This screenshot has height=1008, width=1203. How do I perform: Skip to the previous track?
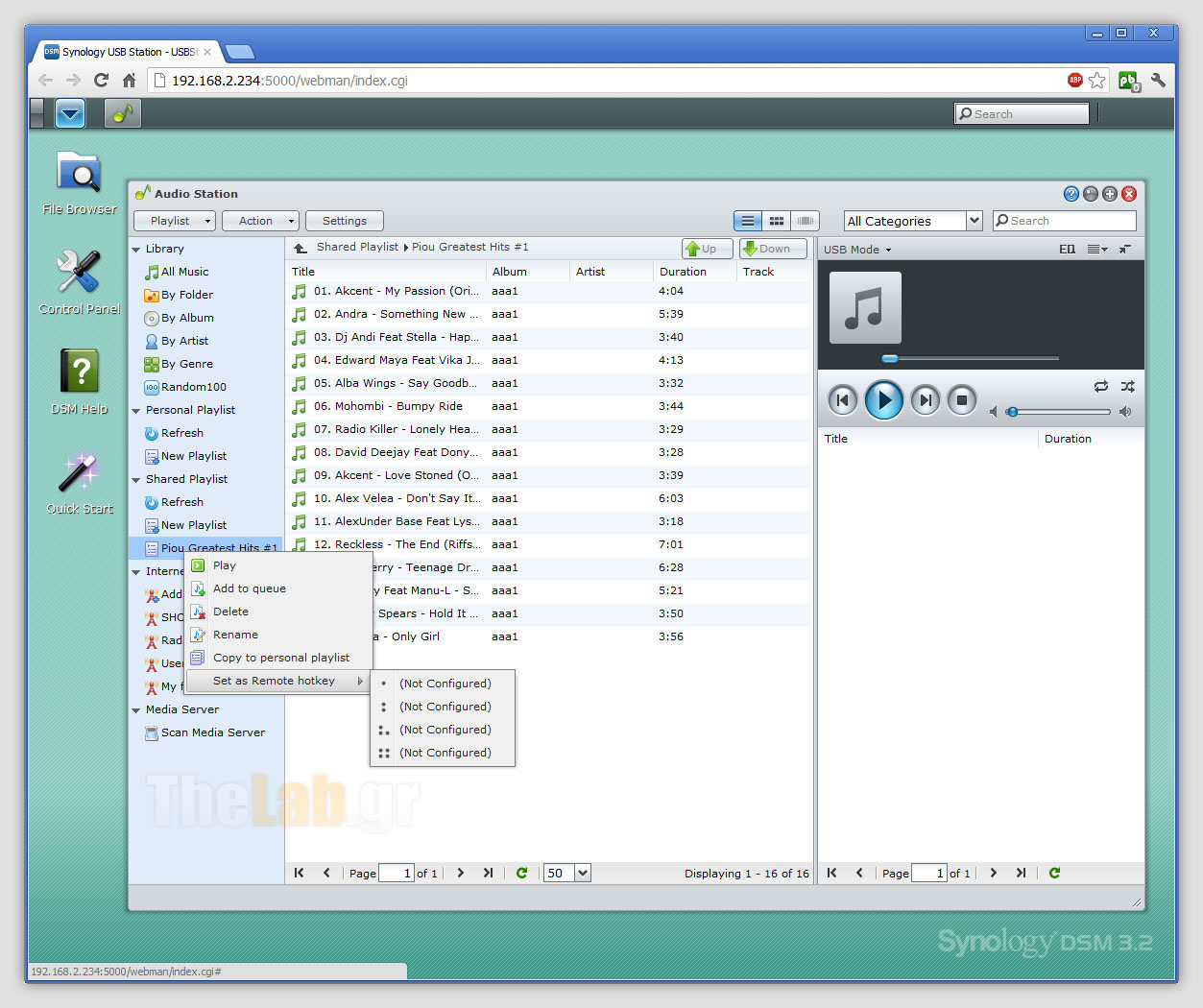click(x=843, y=400)
